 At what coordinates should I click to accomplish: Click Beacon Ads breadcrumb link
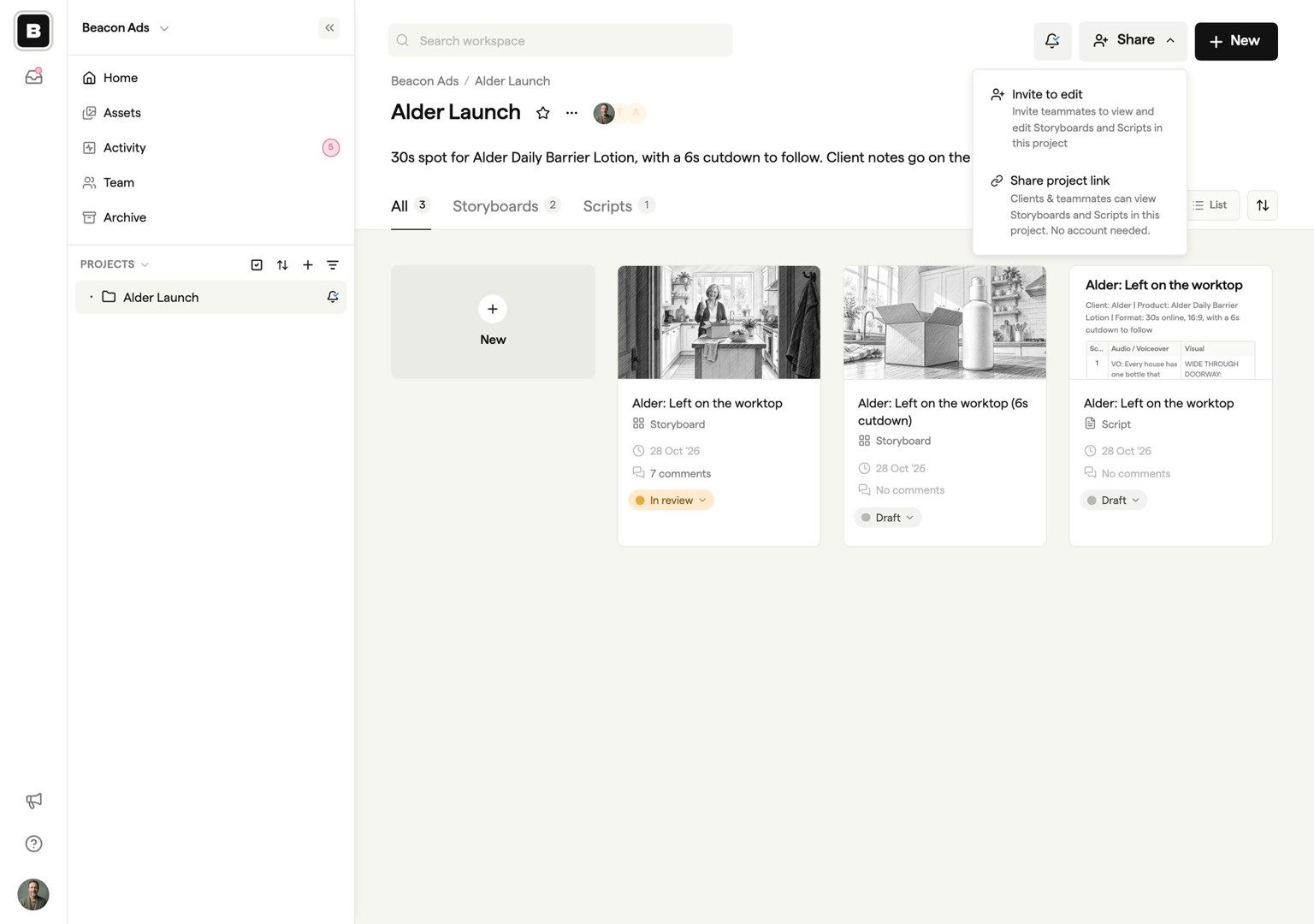pos(424,80)
